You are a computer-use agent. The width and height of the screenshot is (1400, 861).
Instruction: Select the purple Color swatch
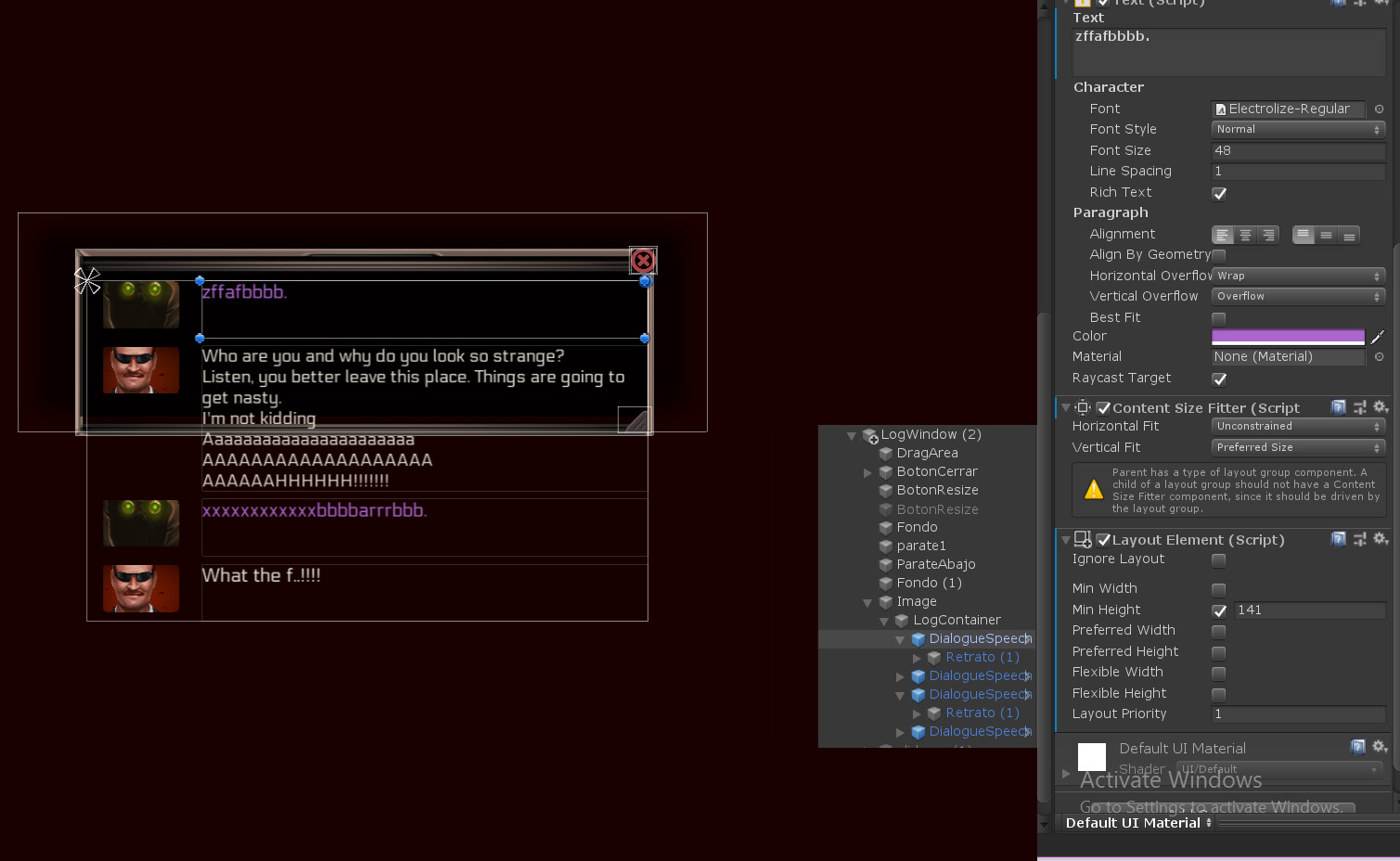[x=1288, y=336]
